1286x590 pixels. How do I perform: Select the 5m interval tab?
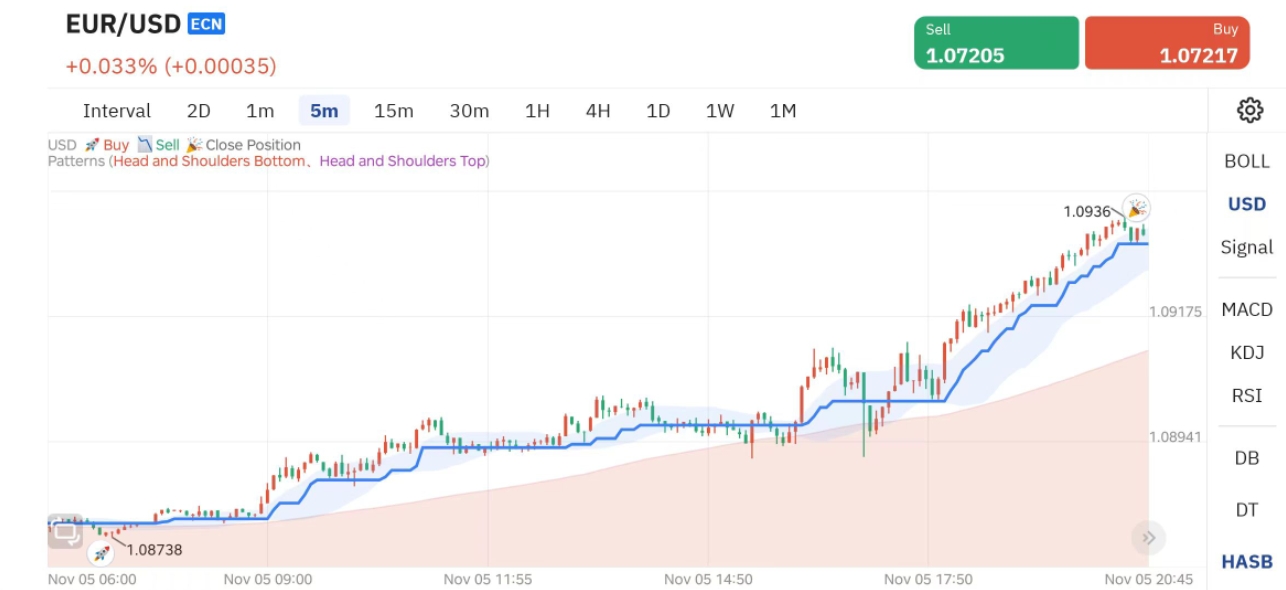pos(324,111)
